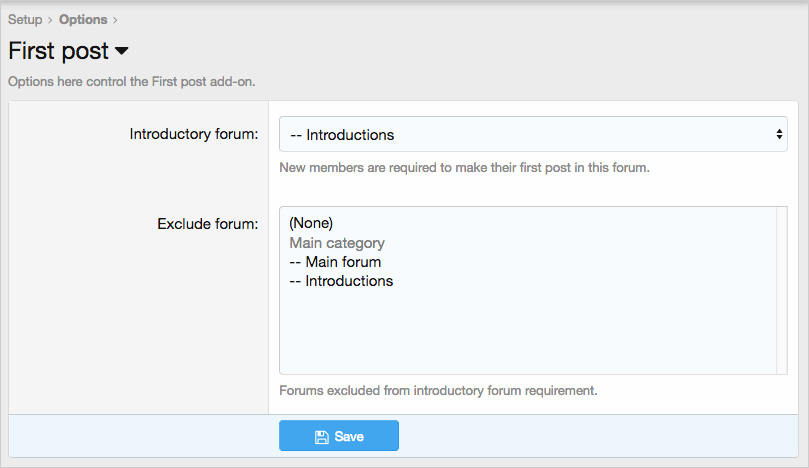
Task: Click the Exclude forum list scrollbar
Action: [782, 291]
